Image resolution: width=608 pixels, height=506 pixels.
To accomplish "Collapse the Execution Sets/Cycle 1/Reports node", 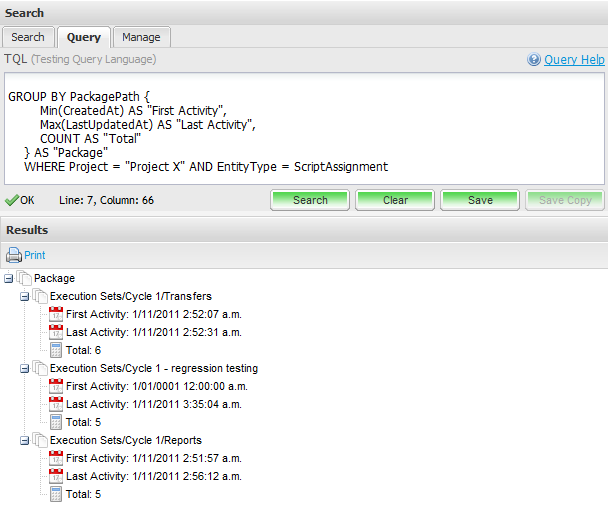I will pyautogui.click(x=25, y=440).
